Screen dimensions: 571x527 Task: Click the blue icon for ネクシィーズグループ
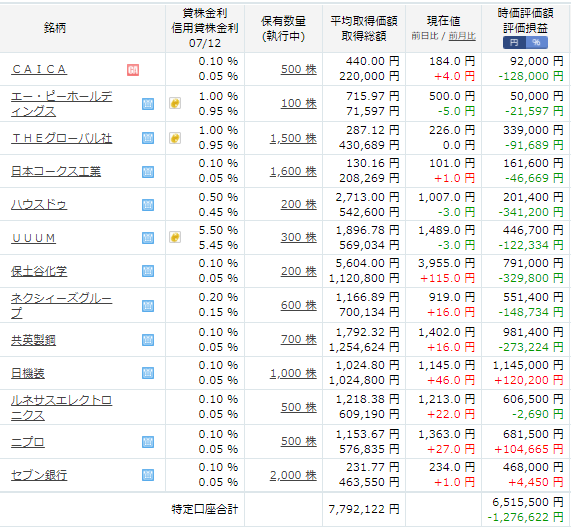pyautogui.click(x=148, y=306)
